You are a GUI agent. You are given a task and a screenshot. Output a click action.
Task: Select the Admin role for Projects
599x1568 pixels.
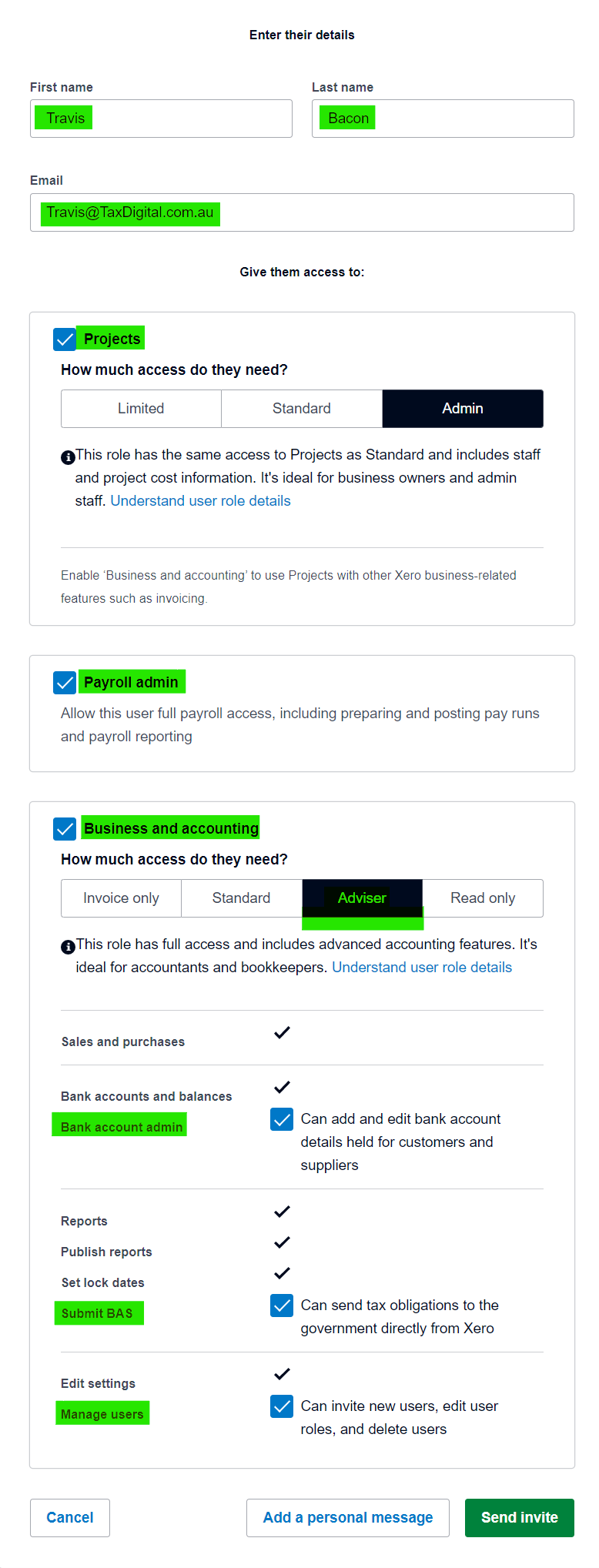pyautogui.click(x=463, y=409)
